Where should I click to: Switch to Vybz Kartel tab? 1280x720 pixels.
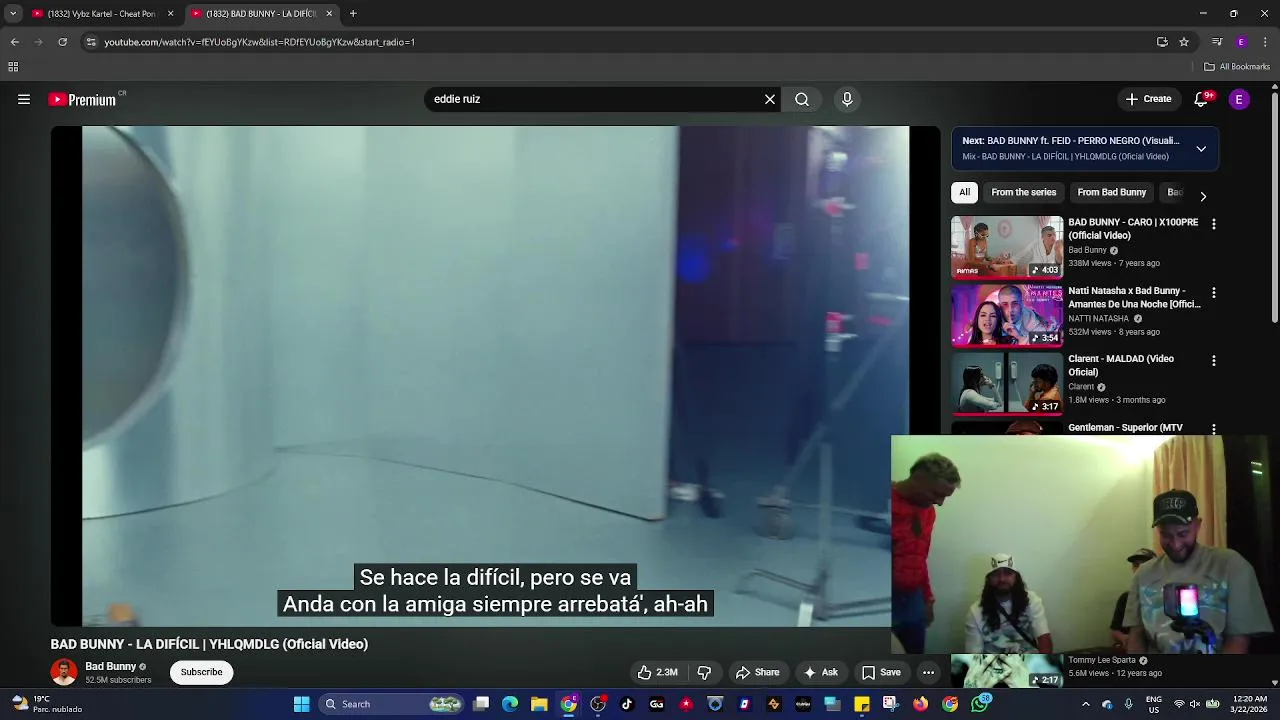tap(104, 14)
